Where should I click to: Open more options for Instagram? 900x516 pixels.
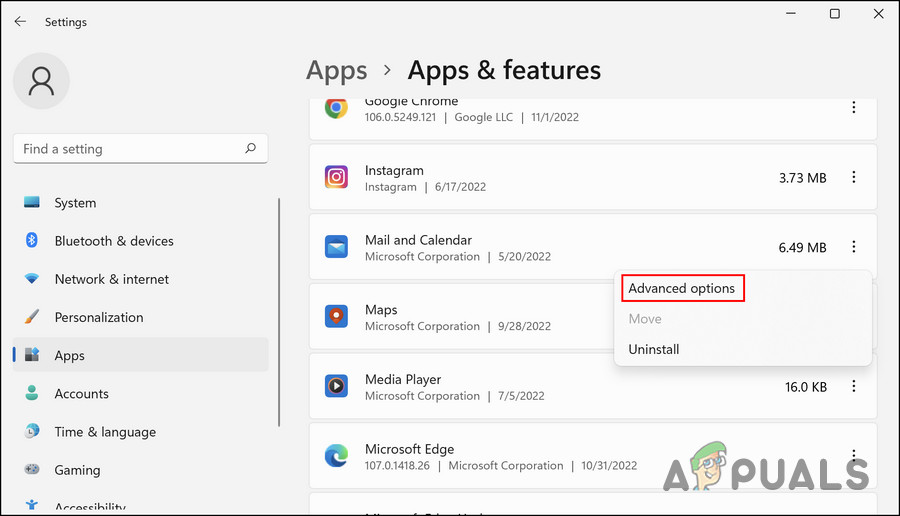pos(854,177)
